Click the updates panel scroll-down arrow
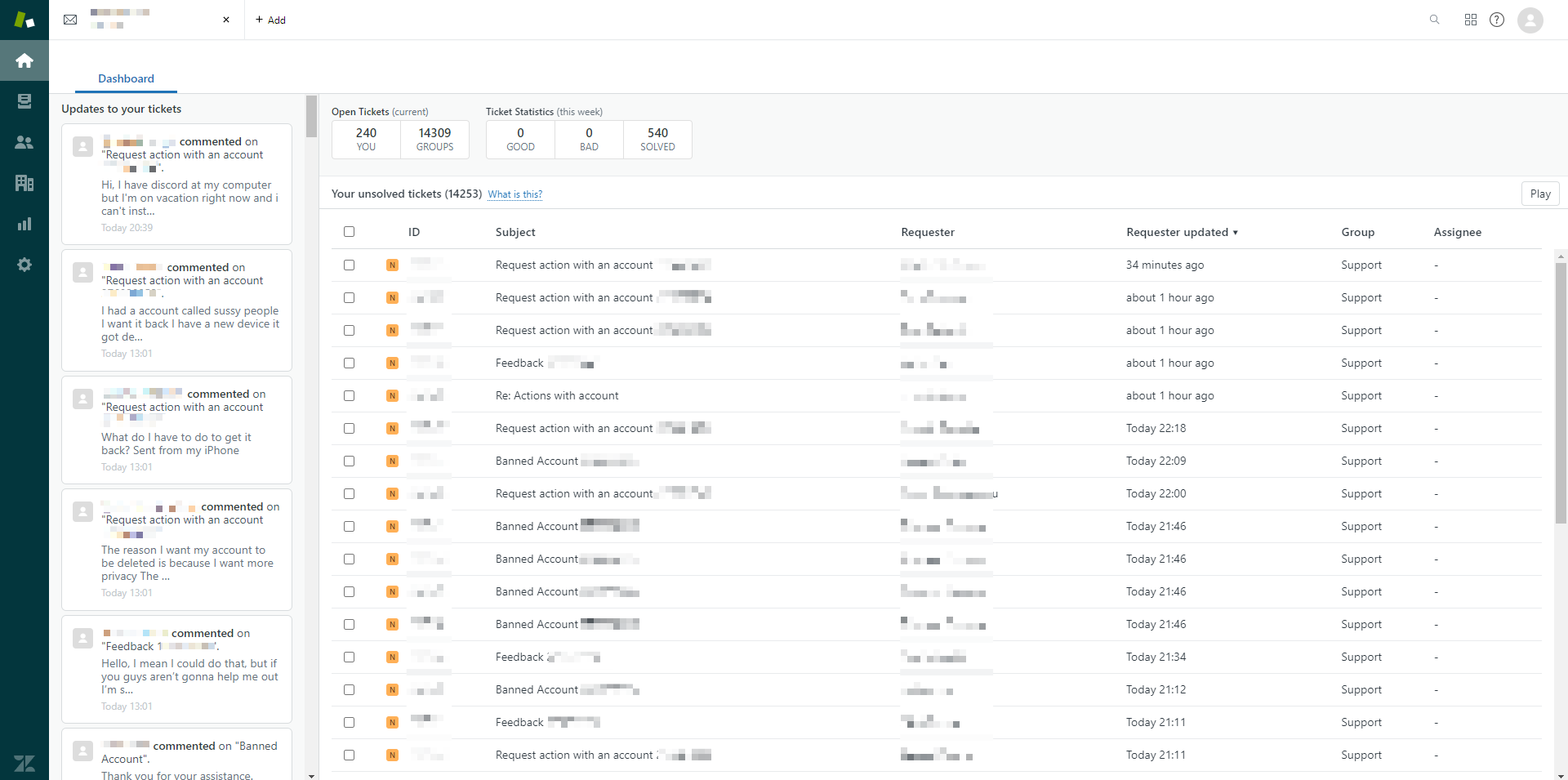 pyautogui.click(x=311, y=775)
